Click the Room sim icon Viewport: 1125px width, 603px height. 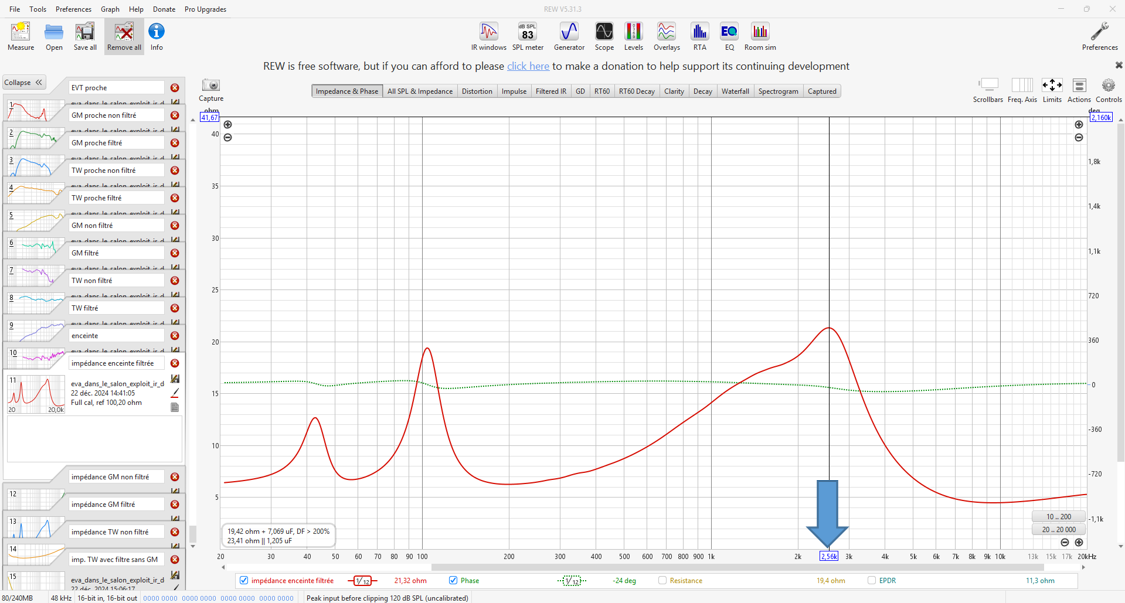(x=760, y=36)
